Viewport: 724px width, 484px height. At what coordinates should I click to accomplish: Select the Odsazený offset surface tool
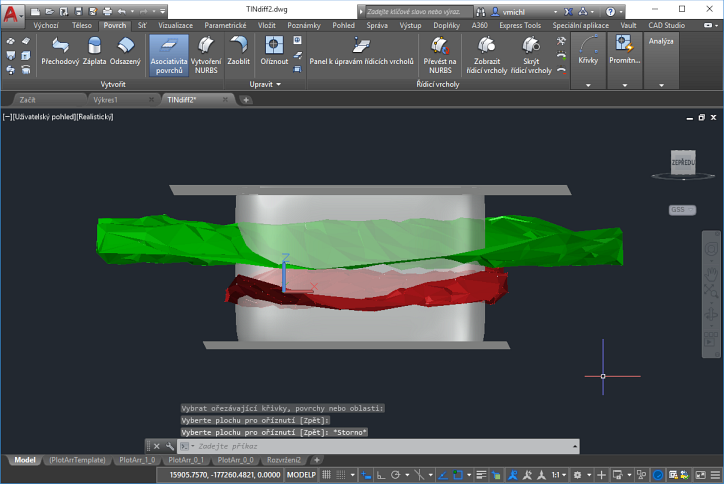coord(125,51)
